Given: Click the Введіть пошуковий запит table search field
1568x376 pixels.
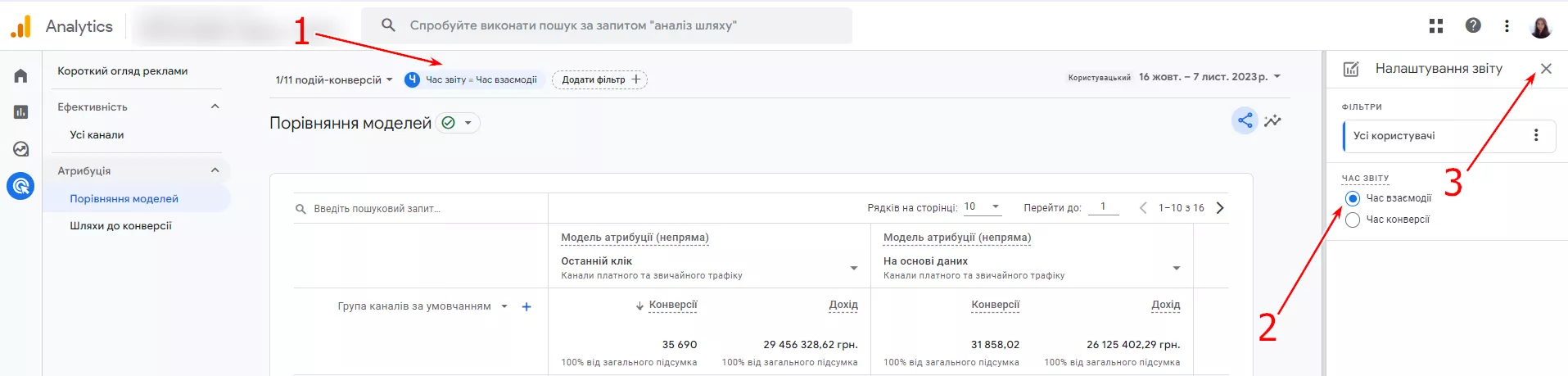Looking at the screenshot, I should 420,209.
